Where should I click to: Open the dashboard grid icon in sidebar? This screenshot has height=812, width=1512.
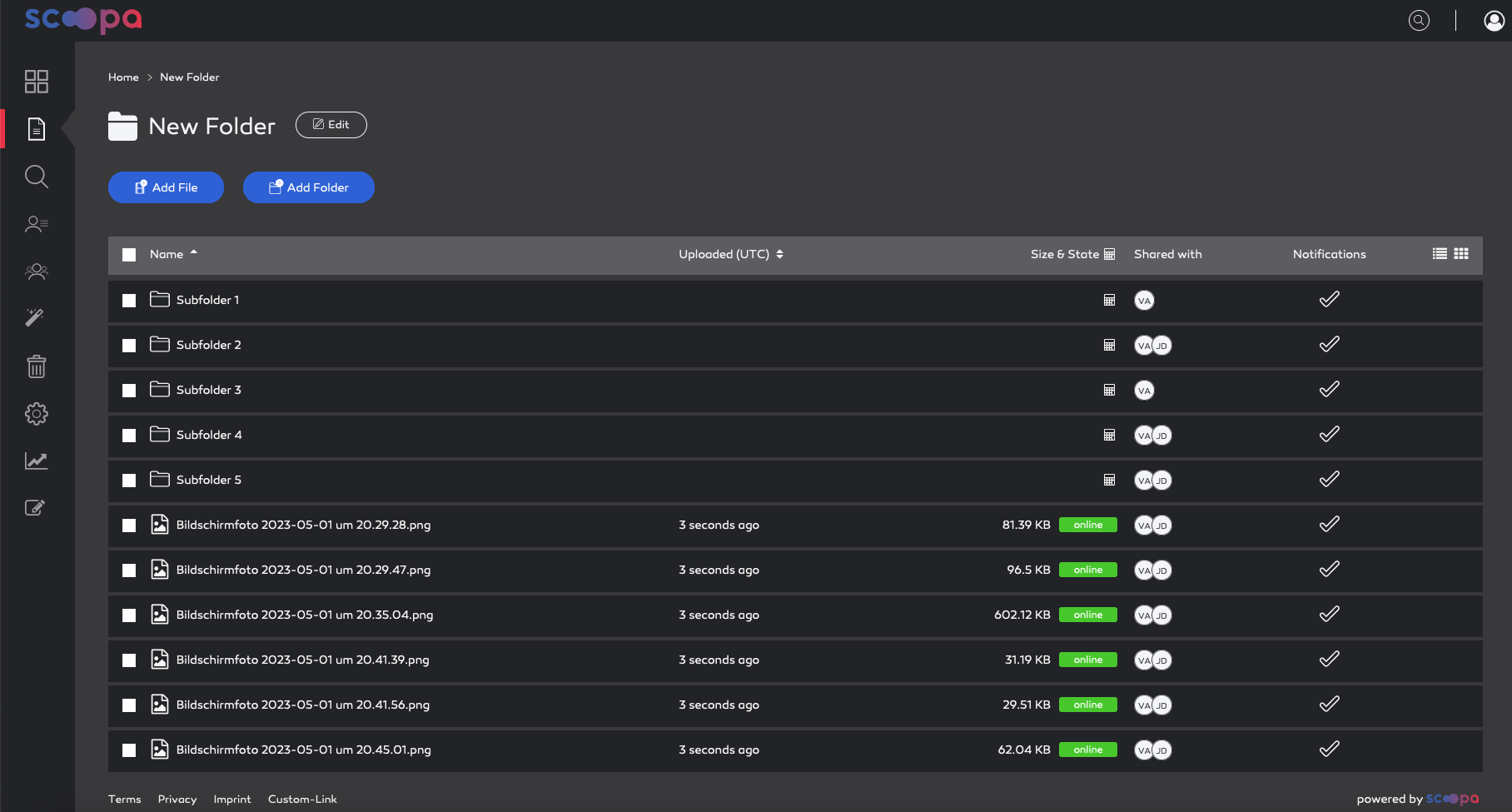pos(37,82)
